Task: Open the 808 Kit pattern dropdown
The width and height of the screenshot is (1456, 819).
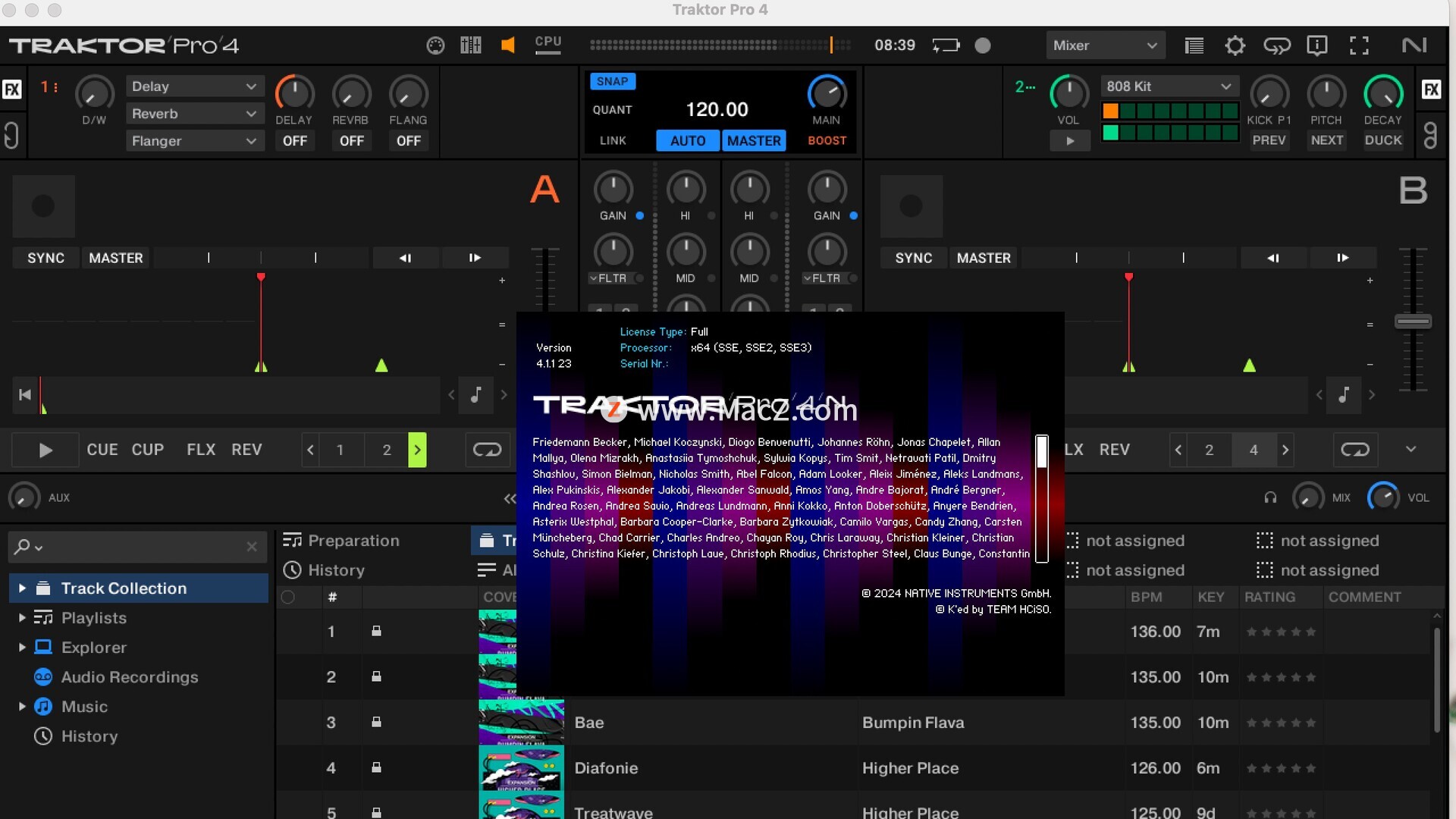Action: point(1169,86)
